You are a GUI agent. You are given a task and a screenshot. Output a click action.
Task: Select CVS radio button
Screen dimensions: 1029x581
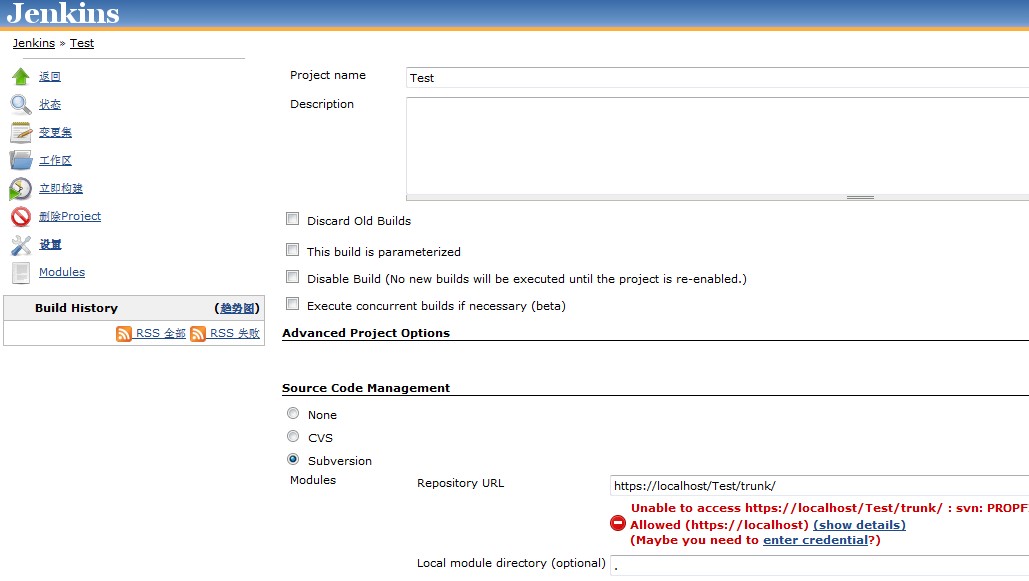tap(293, 437)
